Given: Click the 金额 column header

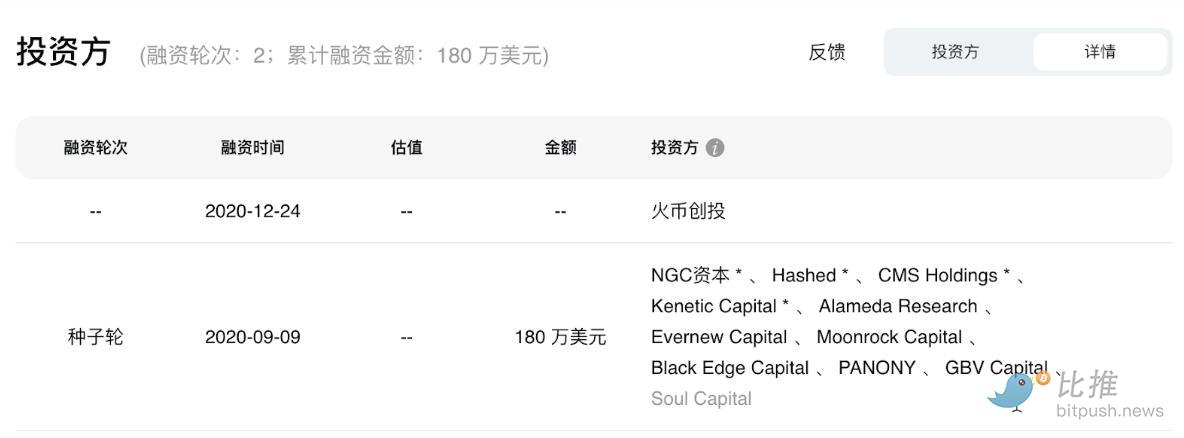Looking at the screenshot, I should coord(560,148).
